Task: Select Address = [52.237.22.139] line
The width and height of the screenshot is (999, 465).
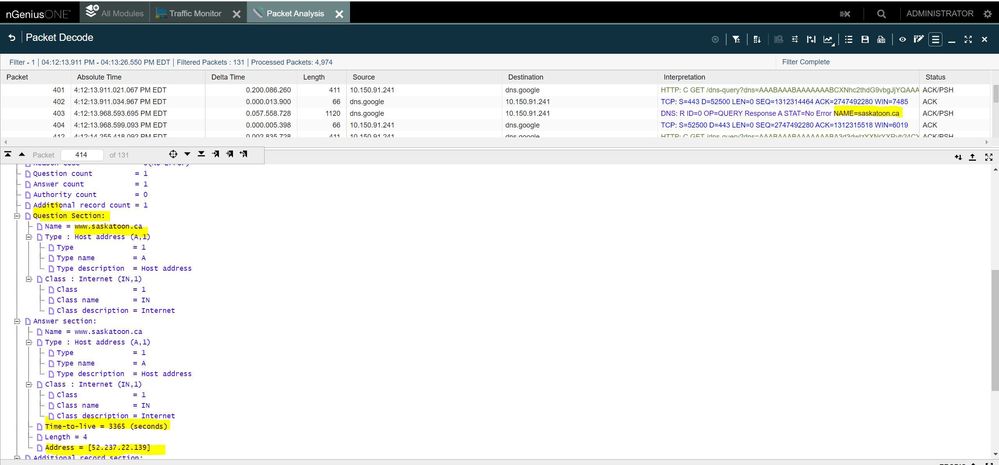Action: (x=97, y=449)
